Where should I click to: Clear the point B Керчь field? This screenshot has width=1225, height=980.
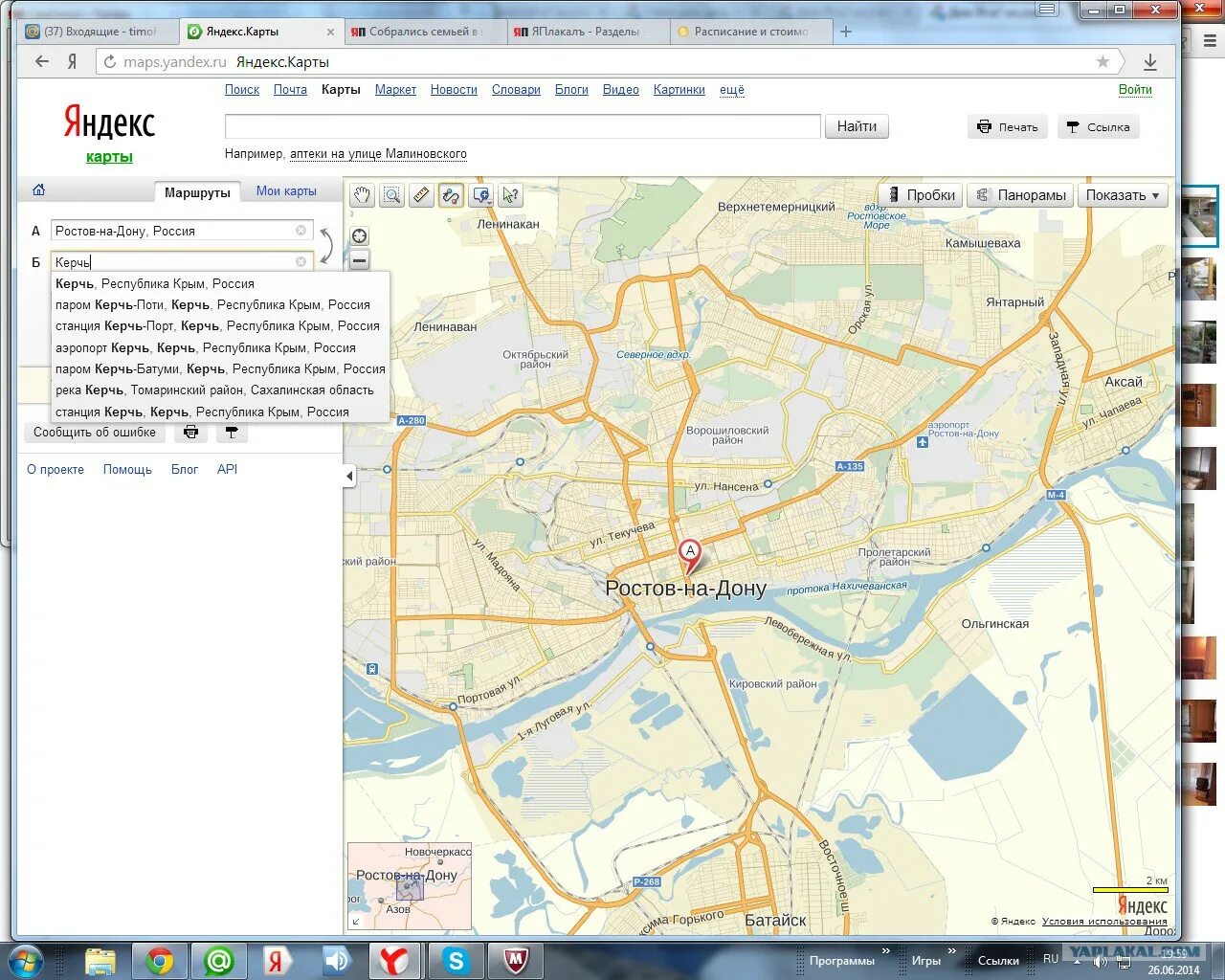pyautogui.click(x=301, y=262)
